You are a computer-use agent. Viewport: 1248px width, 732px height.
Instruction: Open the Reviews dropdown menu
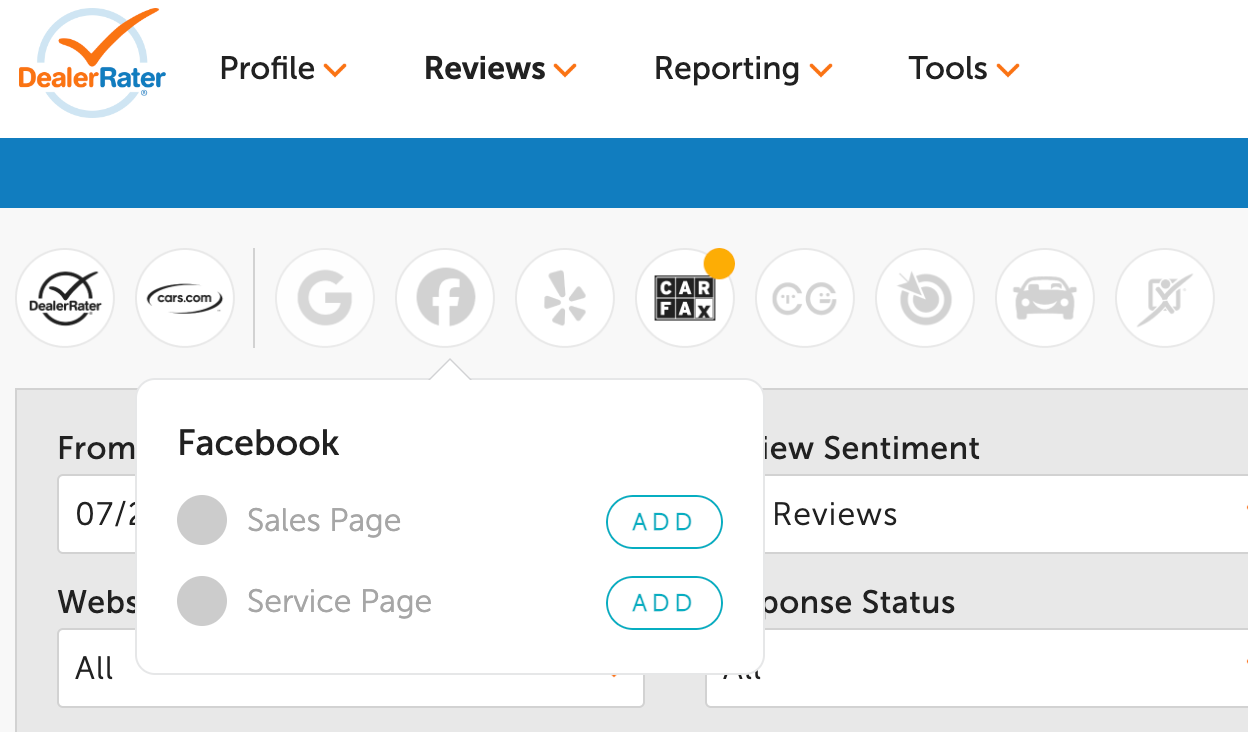point(500,69)
